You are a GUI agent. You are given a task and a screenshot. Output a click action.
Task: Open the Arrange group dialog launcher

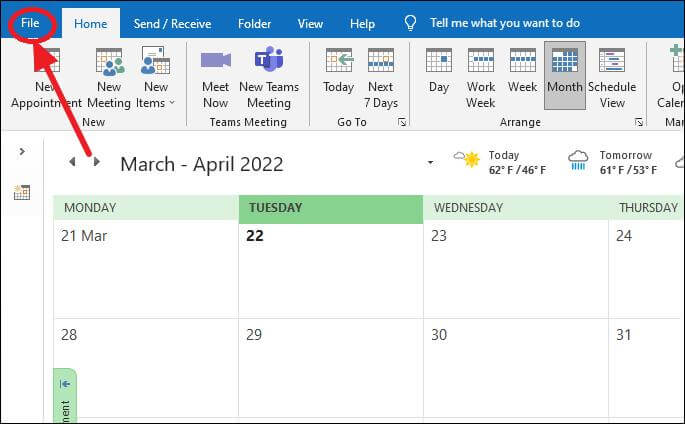[639, 122]
